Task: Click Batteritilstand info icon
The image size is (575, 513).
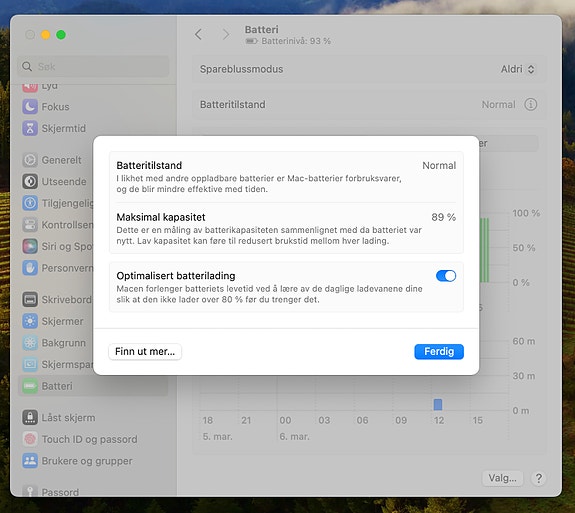Action: coord(530,105)
